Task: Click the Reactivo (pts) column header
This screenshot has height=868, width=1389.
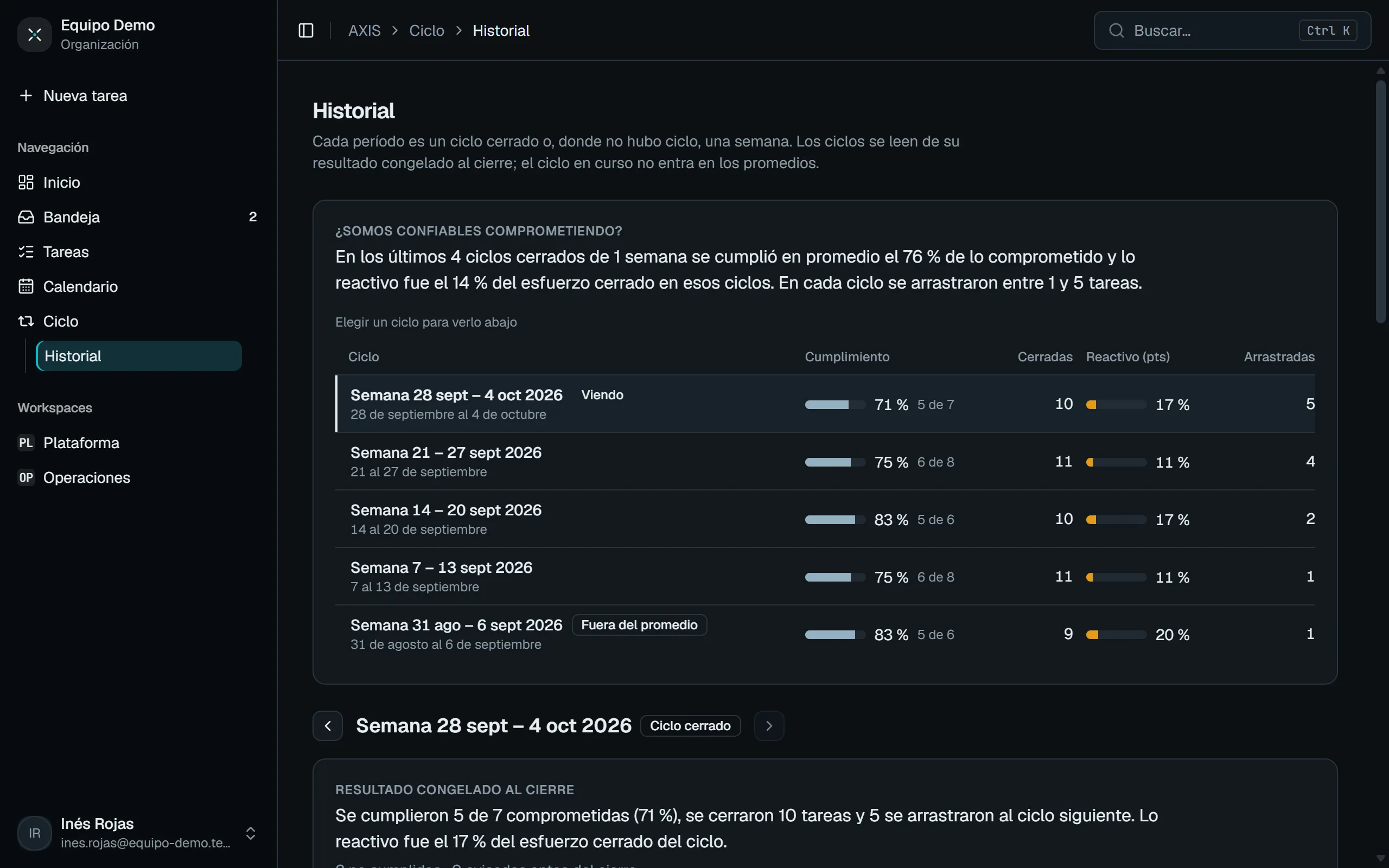Action: (x=1128, y=356)
